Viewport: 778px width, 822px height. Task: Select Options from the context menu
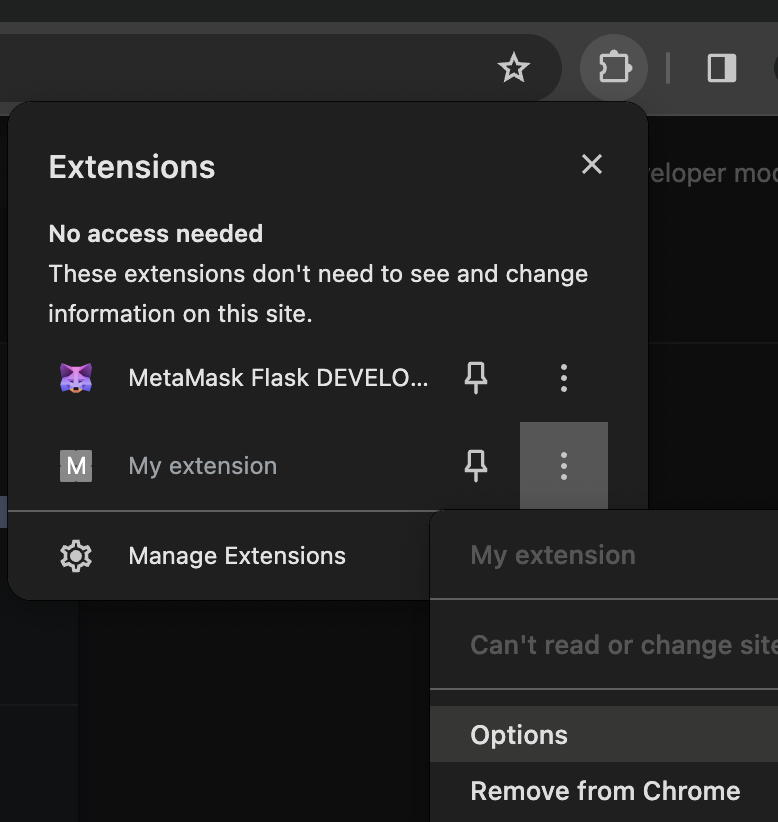click(x=519, y=734)
